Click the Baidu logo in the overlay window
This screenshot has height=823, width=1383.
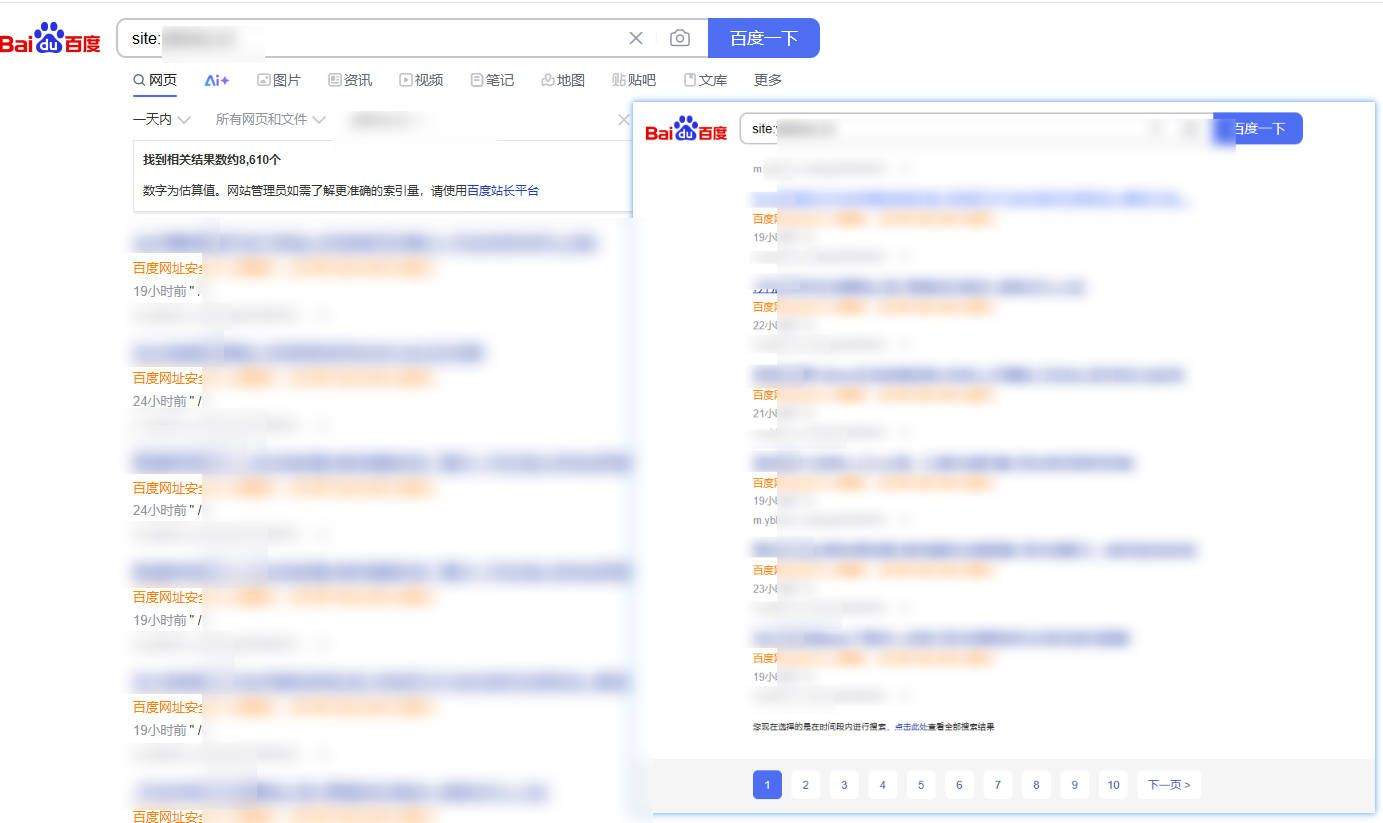click(x=686, y=129)
